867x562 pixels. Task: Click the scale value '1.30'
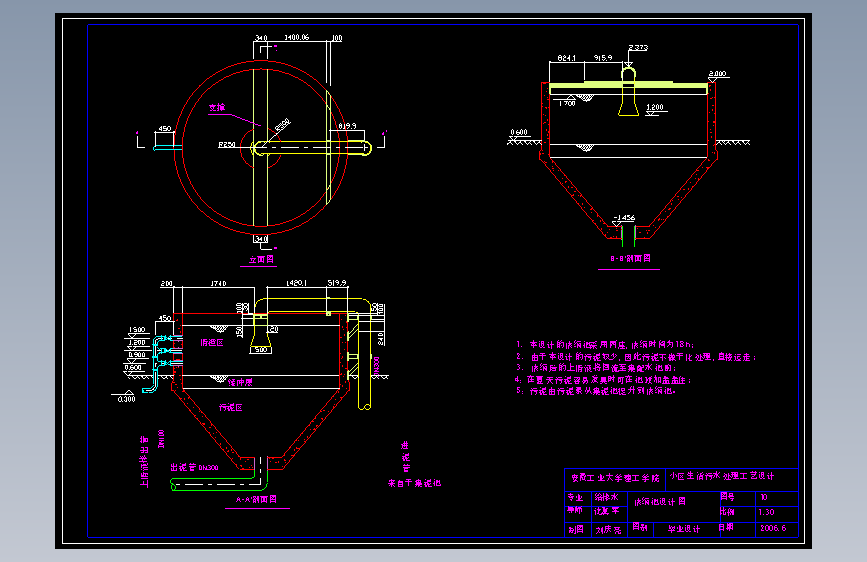pos(766,512)
